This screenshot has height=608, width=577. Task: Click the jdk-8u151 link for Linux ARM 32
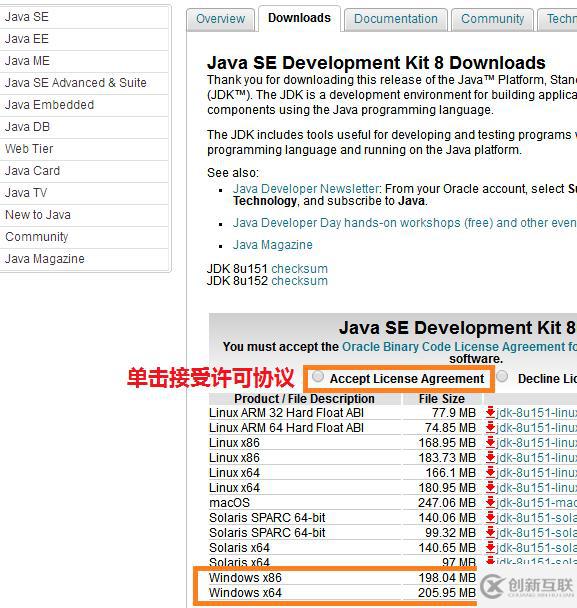[537, 413]
